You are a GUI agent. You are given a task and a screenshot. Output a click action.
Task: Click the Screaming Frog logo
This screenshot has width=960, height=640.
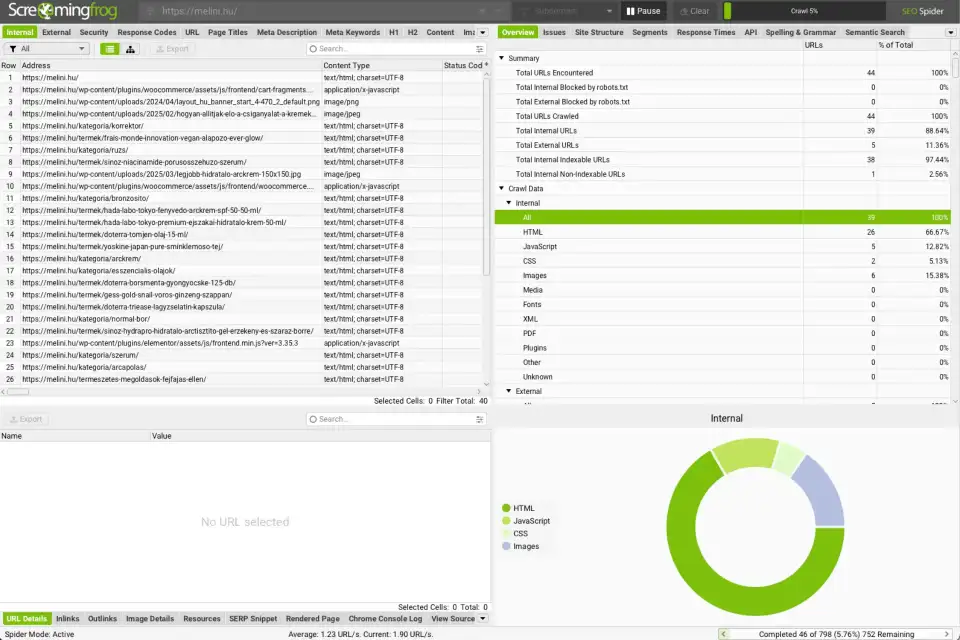[x=64, y=11]
